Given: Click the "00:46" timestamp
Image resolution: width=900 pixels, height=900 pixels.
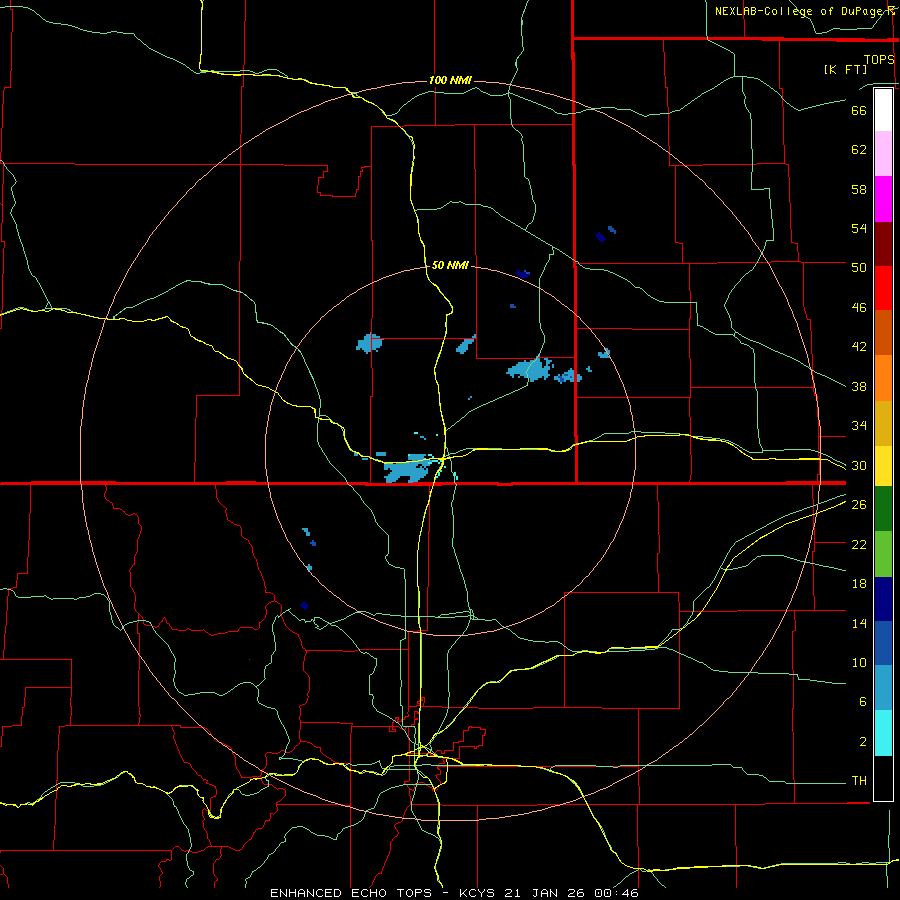Looking at the screenshot, I should (618, 893).
